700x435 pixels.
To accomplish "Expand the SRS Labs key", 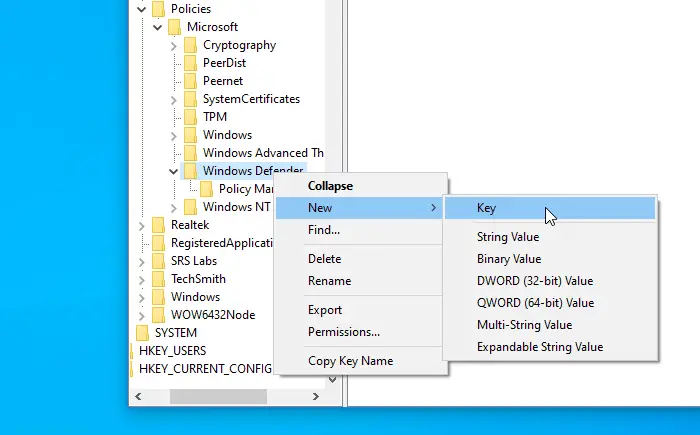I will point(142,261).
